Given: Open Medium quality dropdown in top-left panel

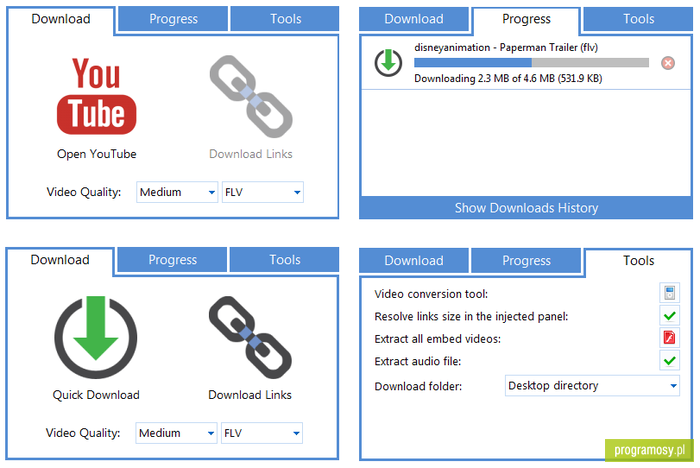Looking at the screenshot, I should (x=177, y=192).
